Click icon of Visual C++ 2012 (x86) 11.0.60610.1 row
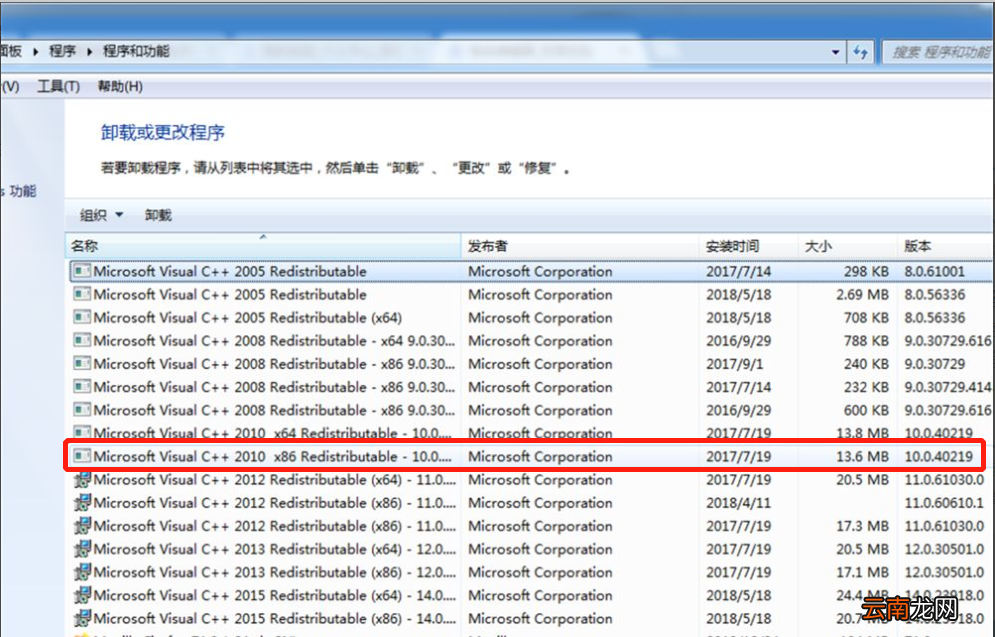Image resolution: width=995 pixels, height=637 pixels. [x=82, y=502]
